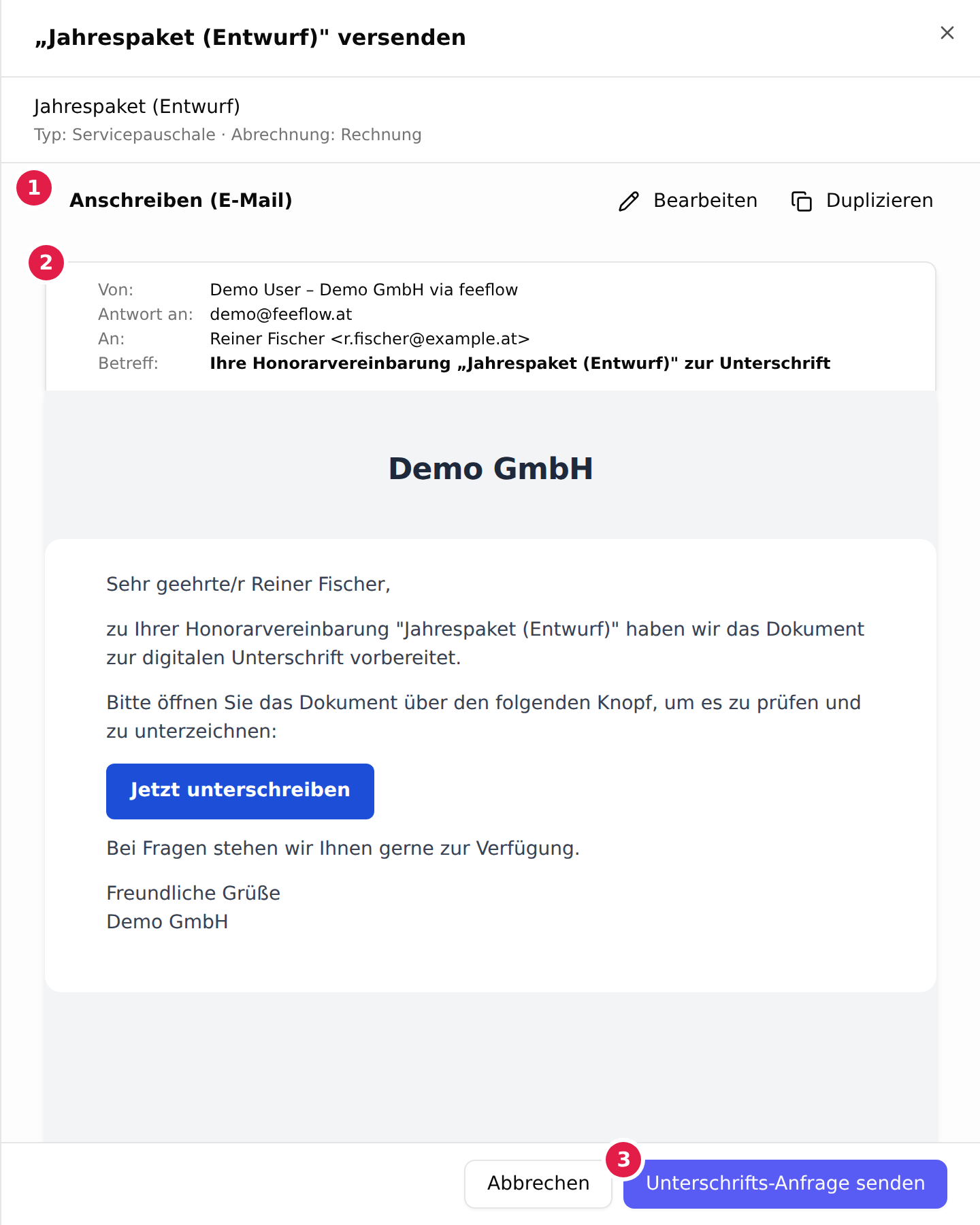The image size is (980, 1225).
Task: Click the paragraph starting Bitte öffnen Sie das Dokument
Action: 484,717
